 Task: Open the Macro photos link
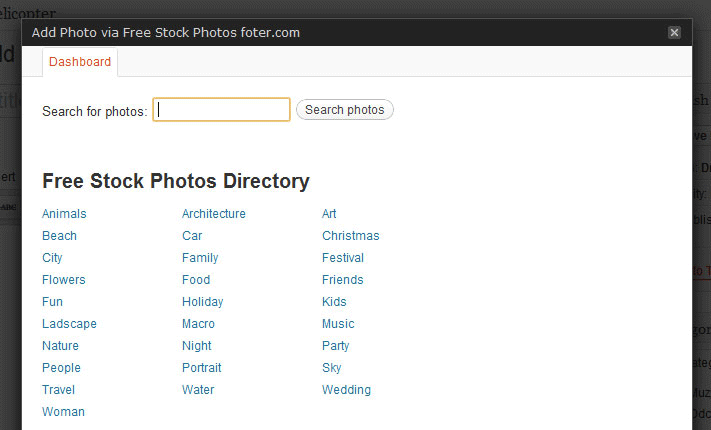(198, 324)
